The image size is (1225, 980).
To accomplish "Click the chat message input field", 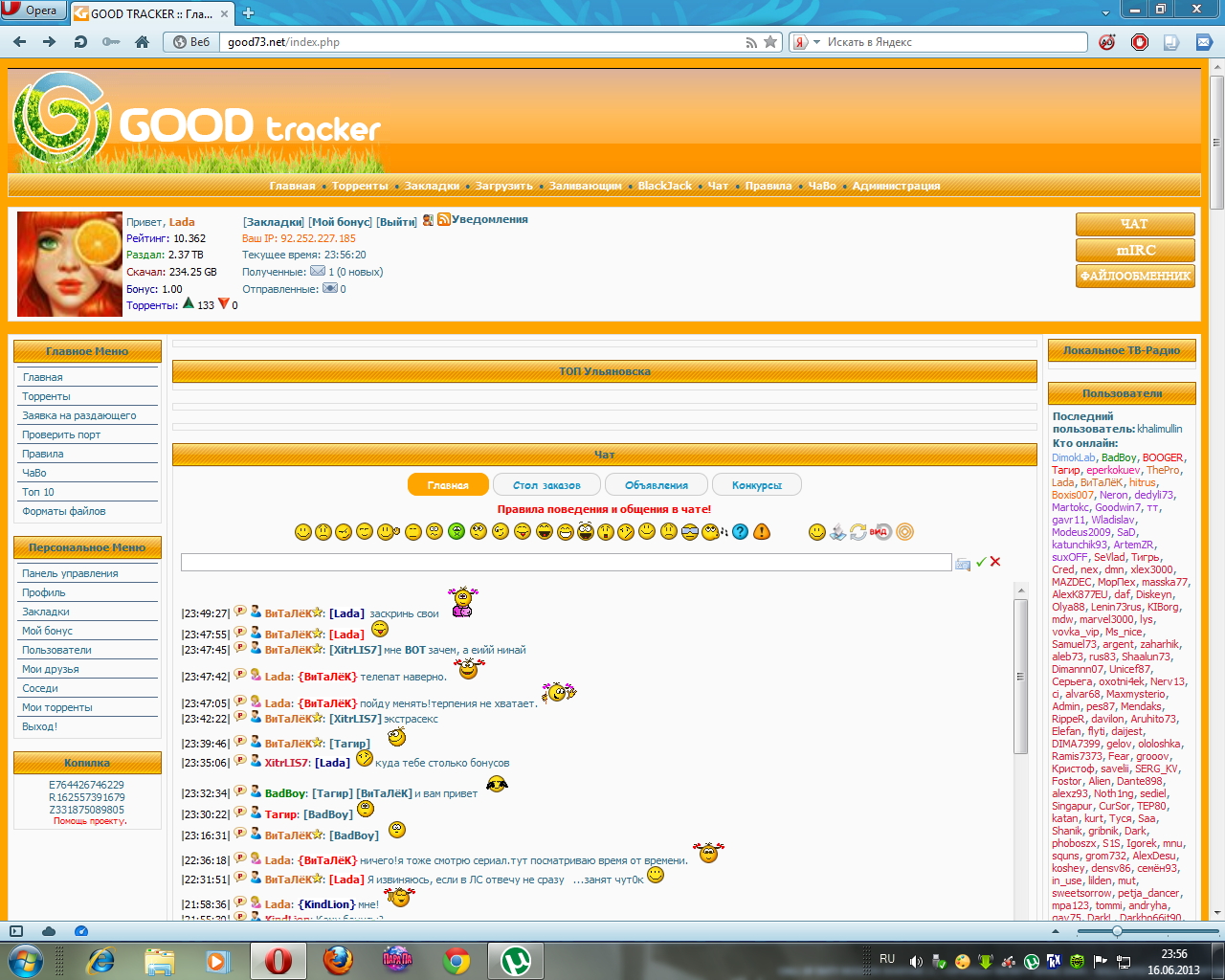I will tap(566, 563).
